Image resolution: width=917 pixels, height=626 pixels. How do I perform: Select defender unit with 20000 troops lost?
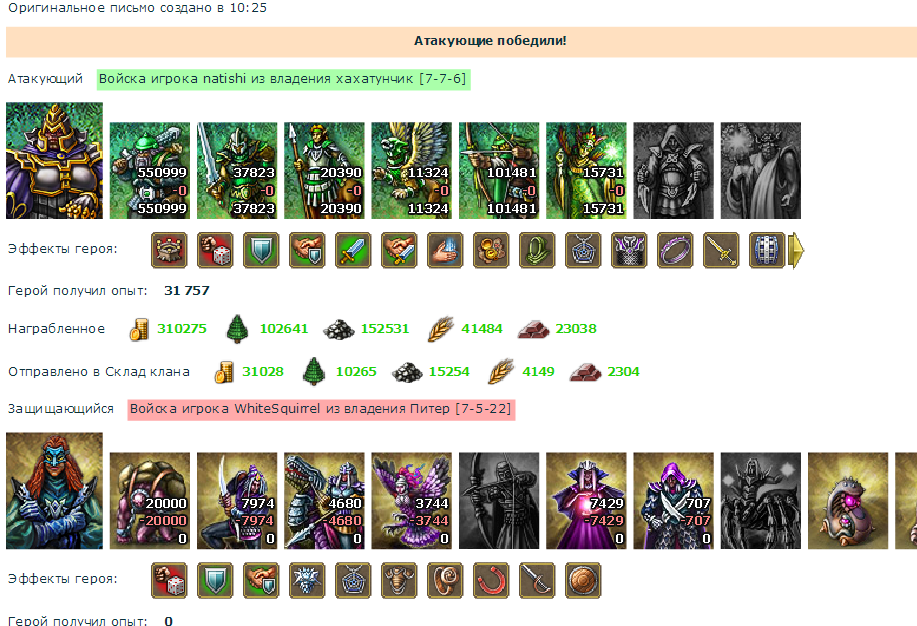tap(150, 501)
